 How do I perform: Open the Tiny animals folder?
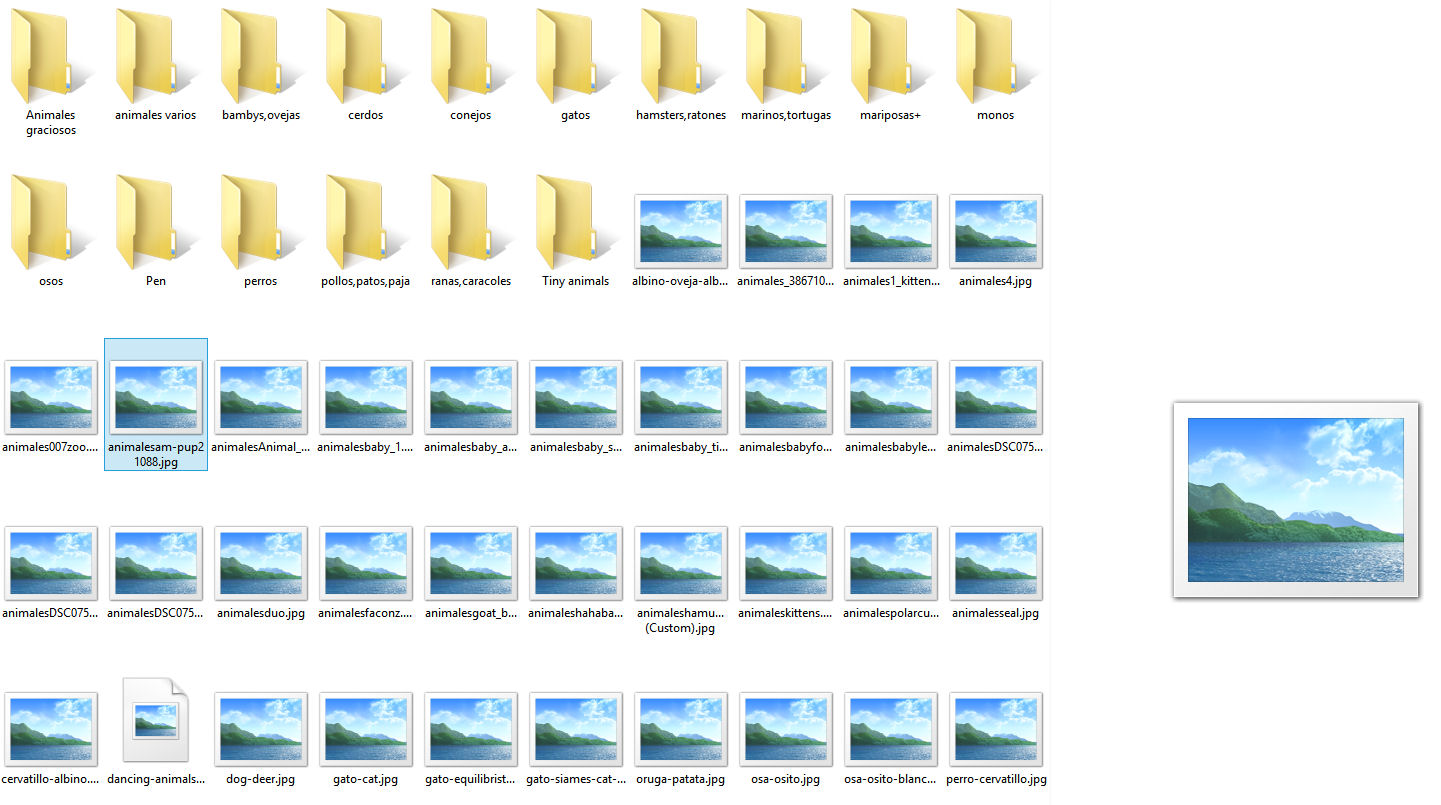click(575, 224)
